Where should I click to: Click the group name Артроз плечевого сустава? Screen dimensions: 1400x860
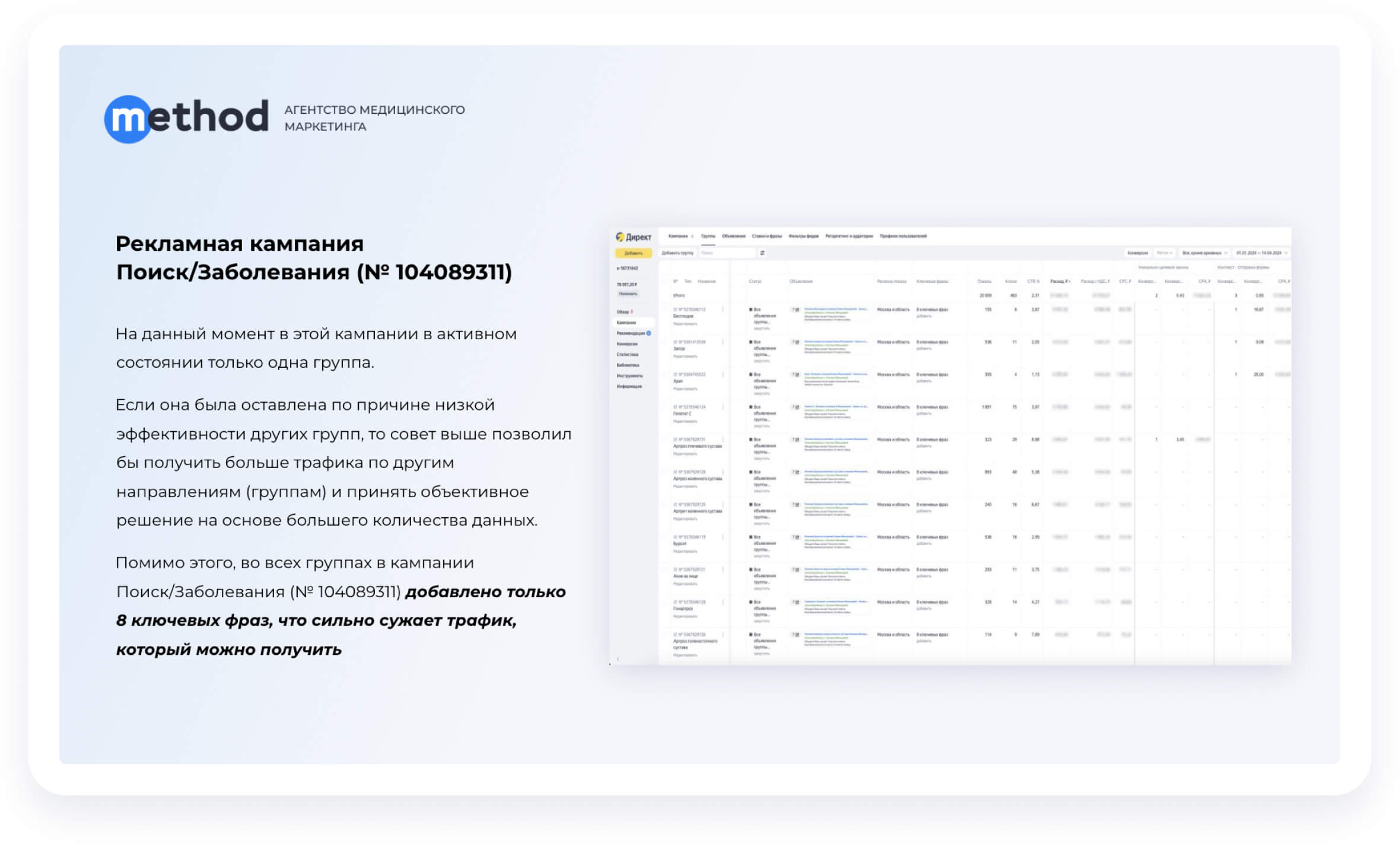[x=697, y=447]
